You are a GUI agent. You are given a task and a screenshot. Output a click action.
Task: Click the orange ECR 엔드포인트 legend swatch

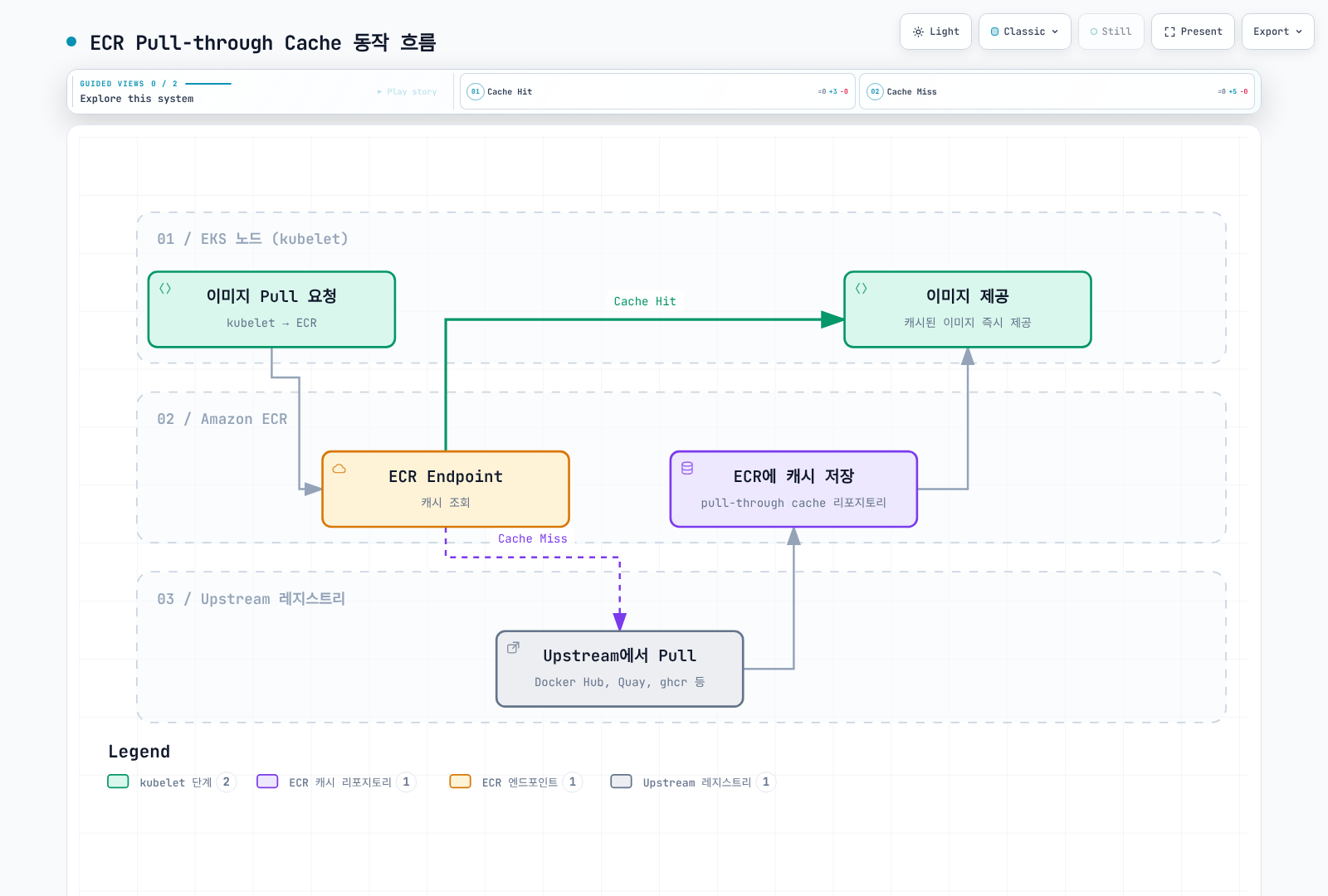pyautogui.click(x=460, y=782)
